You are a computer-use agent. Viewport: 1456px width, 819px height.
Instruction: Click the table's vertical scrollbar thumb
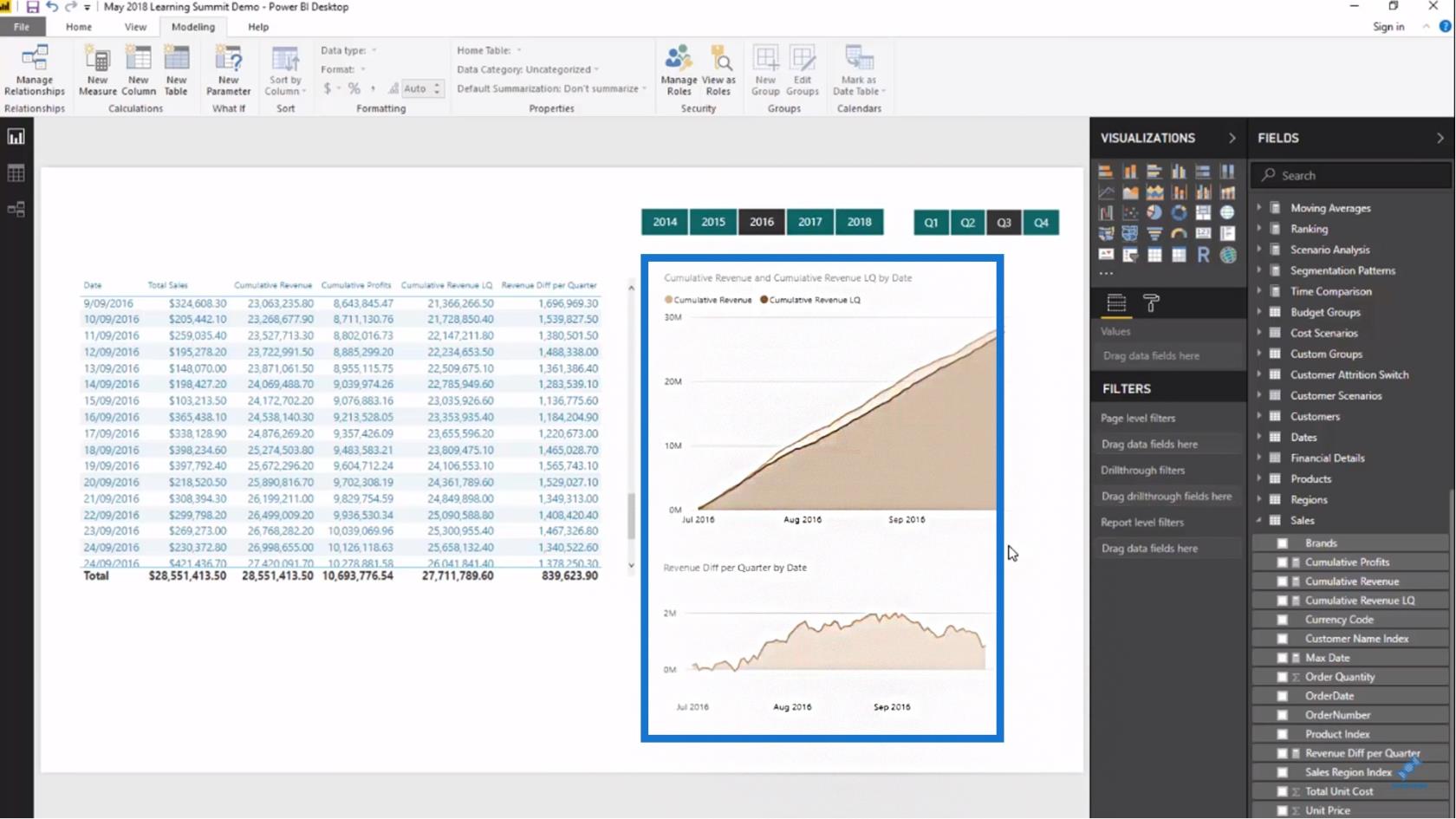click(x=631, y=517)
